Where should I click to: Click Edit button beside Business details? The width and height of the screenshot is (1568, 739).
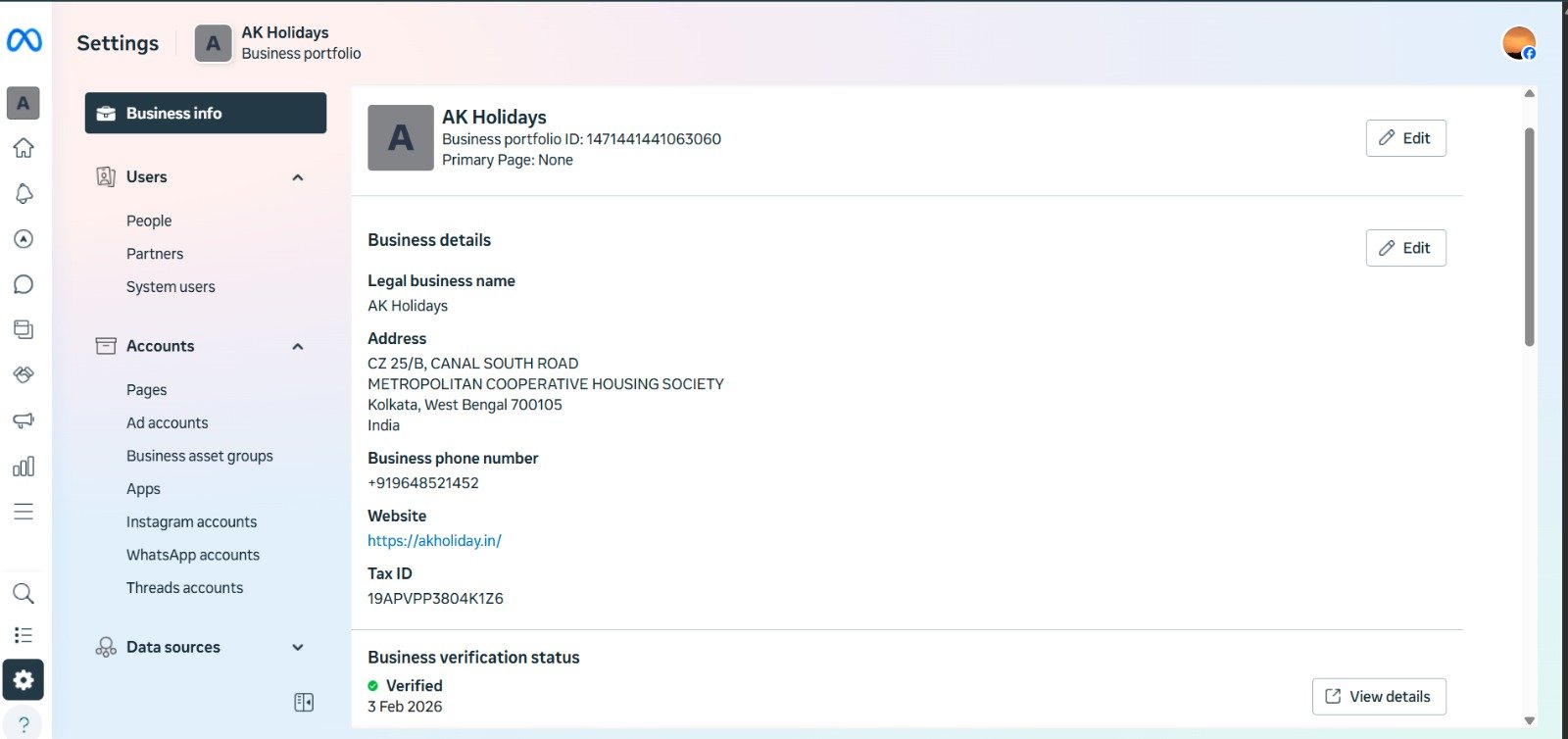[1405, 248]
